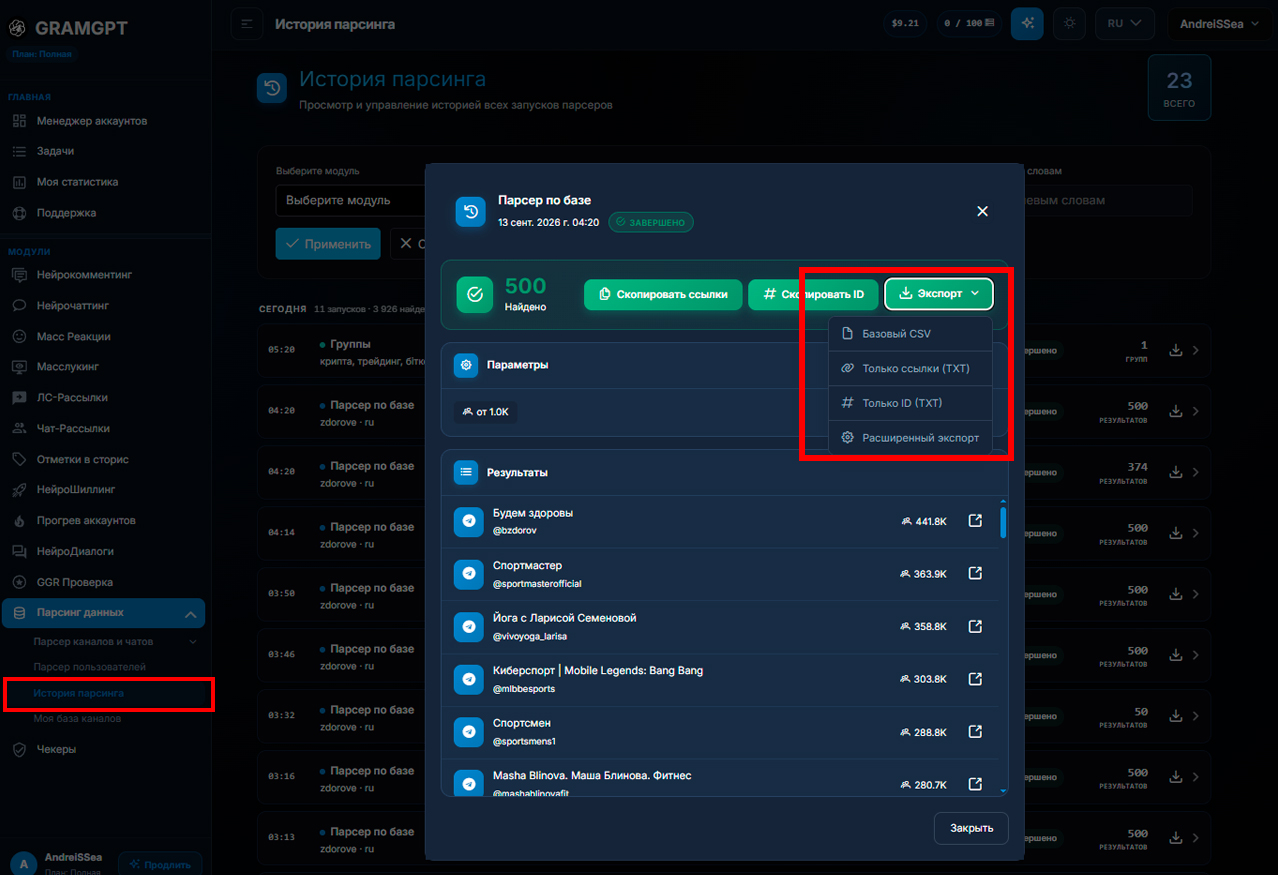Open external link for Будем здоровы
The height and width of the screenshot is (875, 1278).
click(975, 521)
